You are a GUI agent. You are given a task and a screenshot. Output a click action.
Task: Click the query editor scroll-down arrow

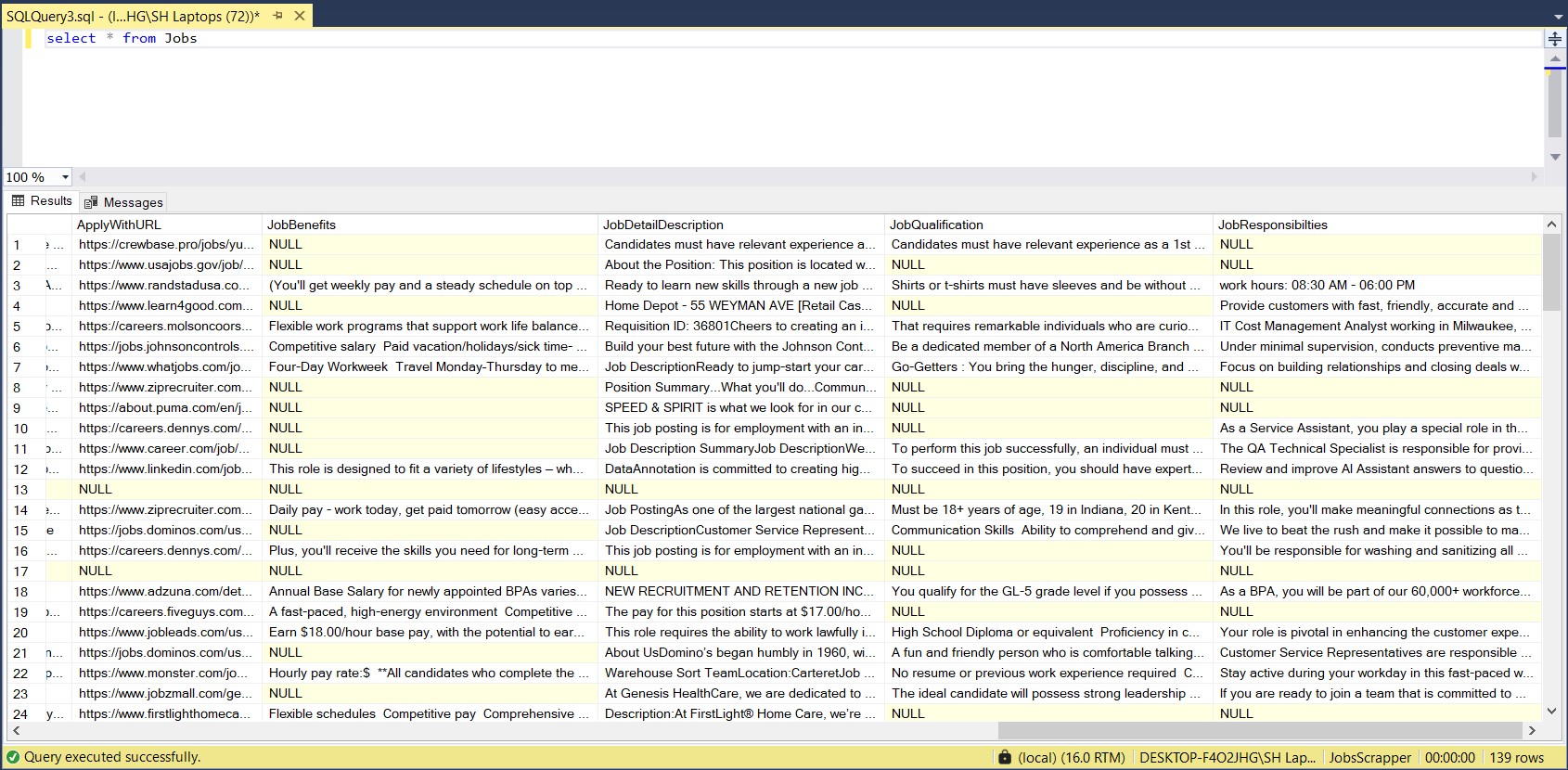tap(1555, 157)
